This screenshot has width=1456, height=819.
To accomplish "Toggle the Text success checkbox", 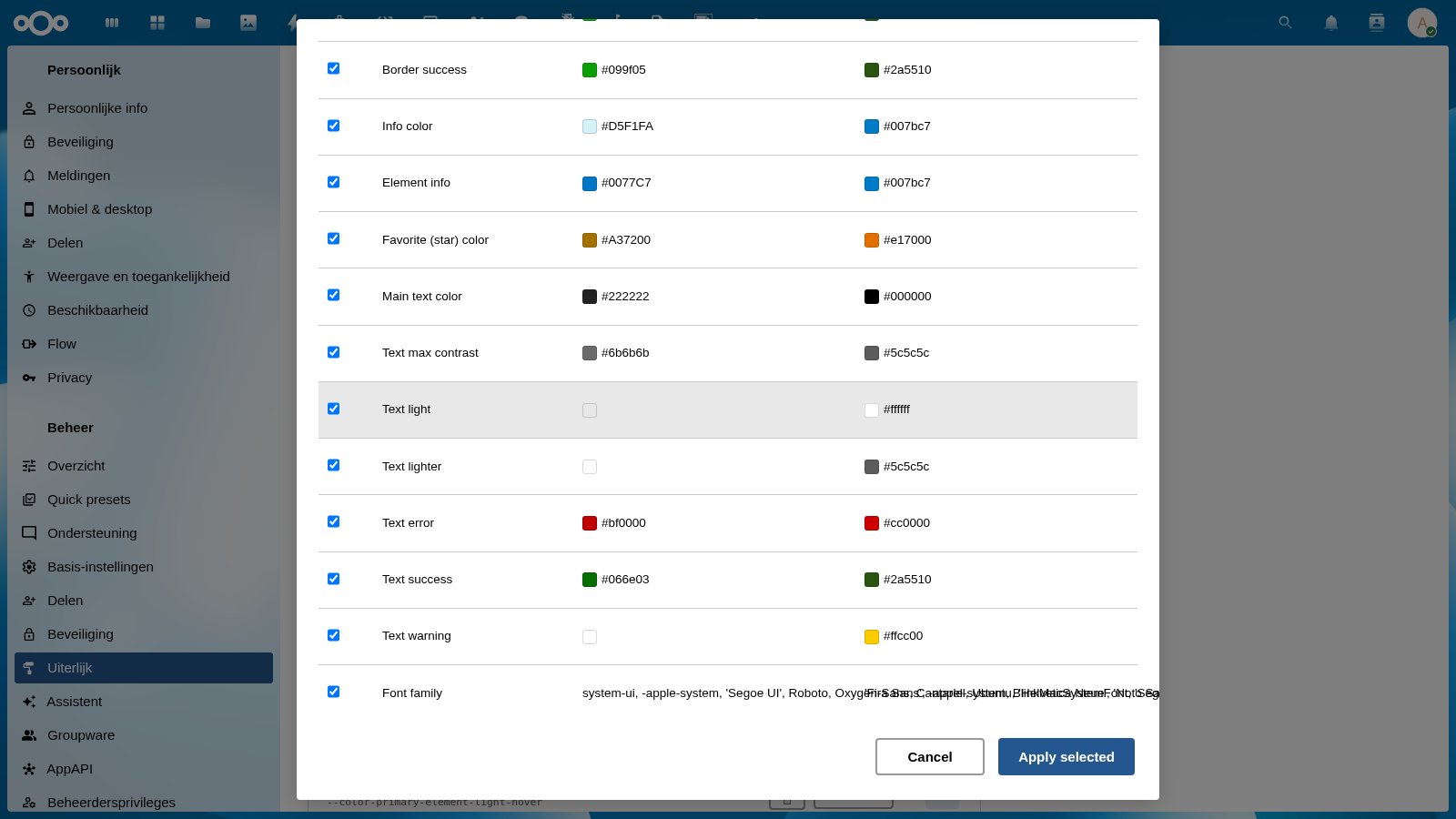I will click(x=333, y=579).
